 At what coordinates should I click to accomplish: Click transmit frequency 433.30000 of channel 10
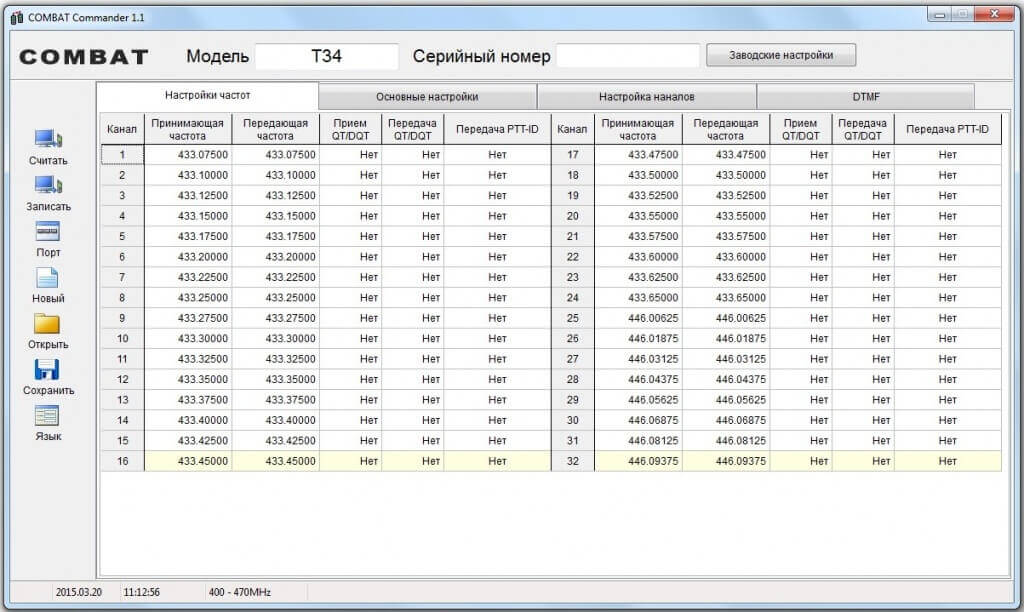coord(276,338)
